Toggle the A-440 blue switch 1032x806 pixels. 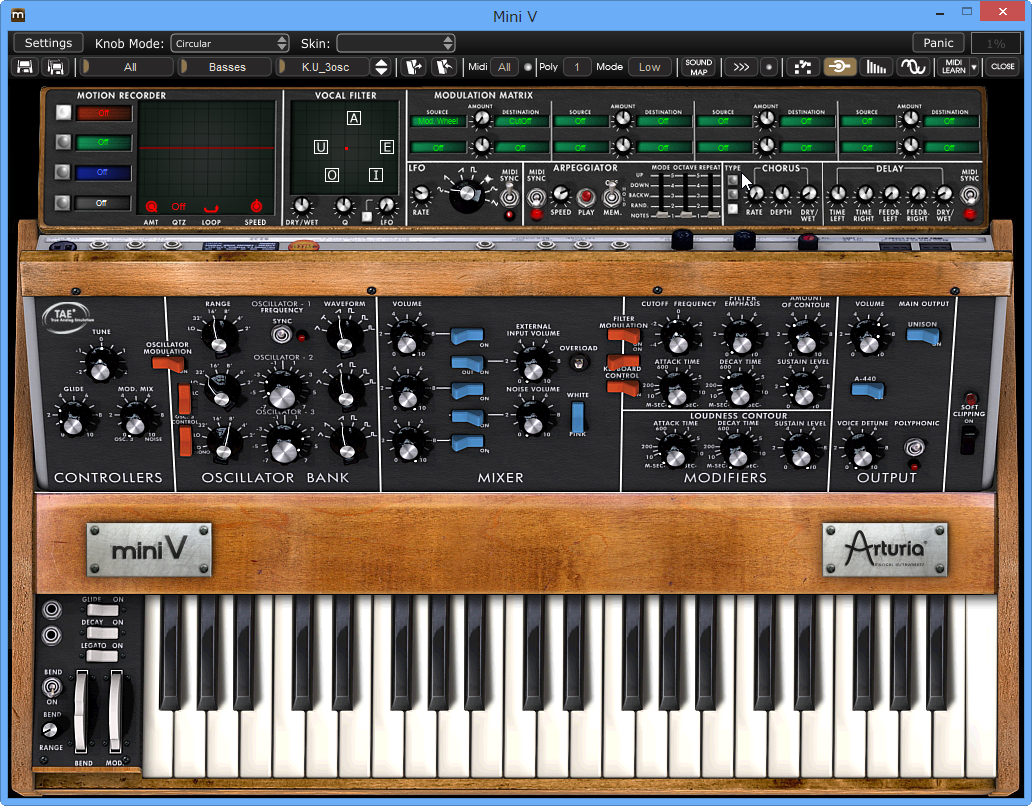[867, 391]
